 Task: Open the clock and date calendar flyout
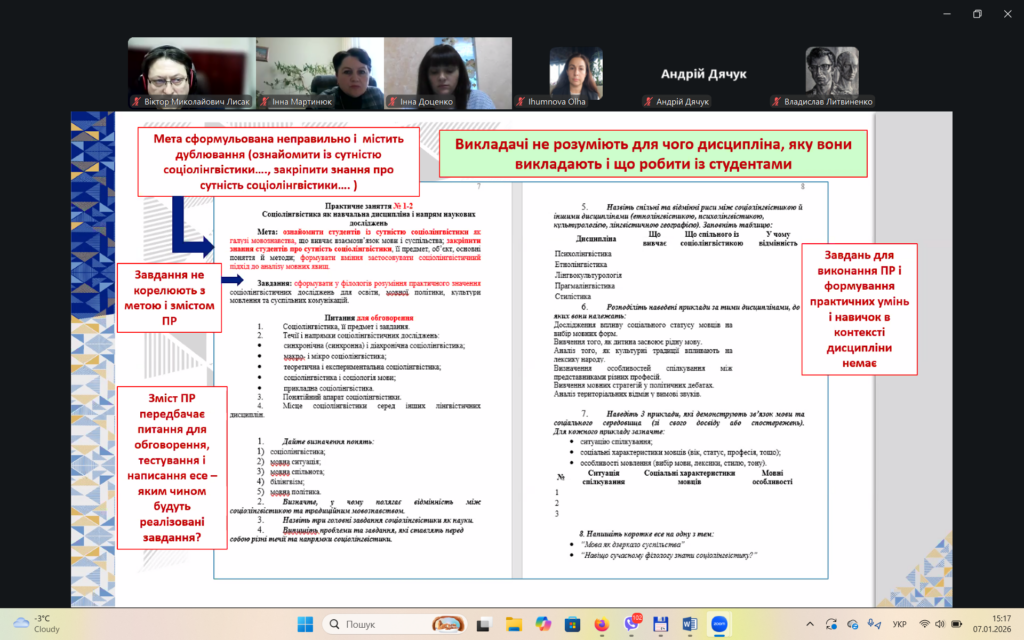pos(992,623)
